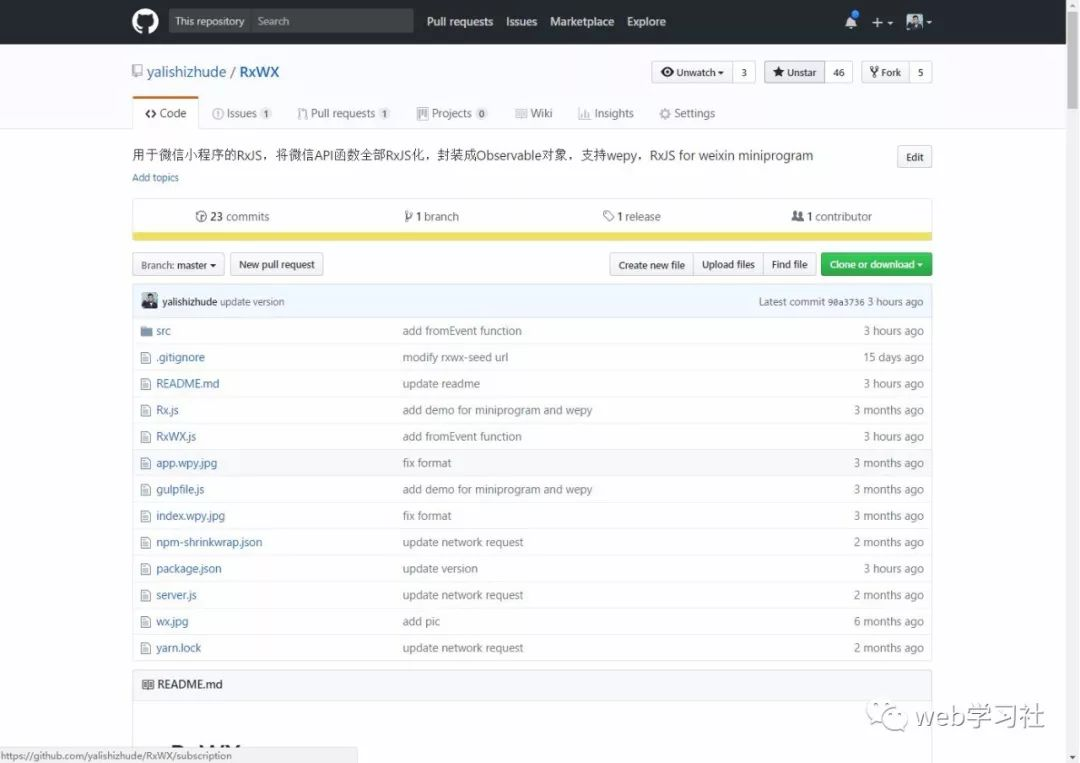Unstar the repository
The width and height of the screenshot is (1080, 763).
[794, 72]
